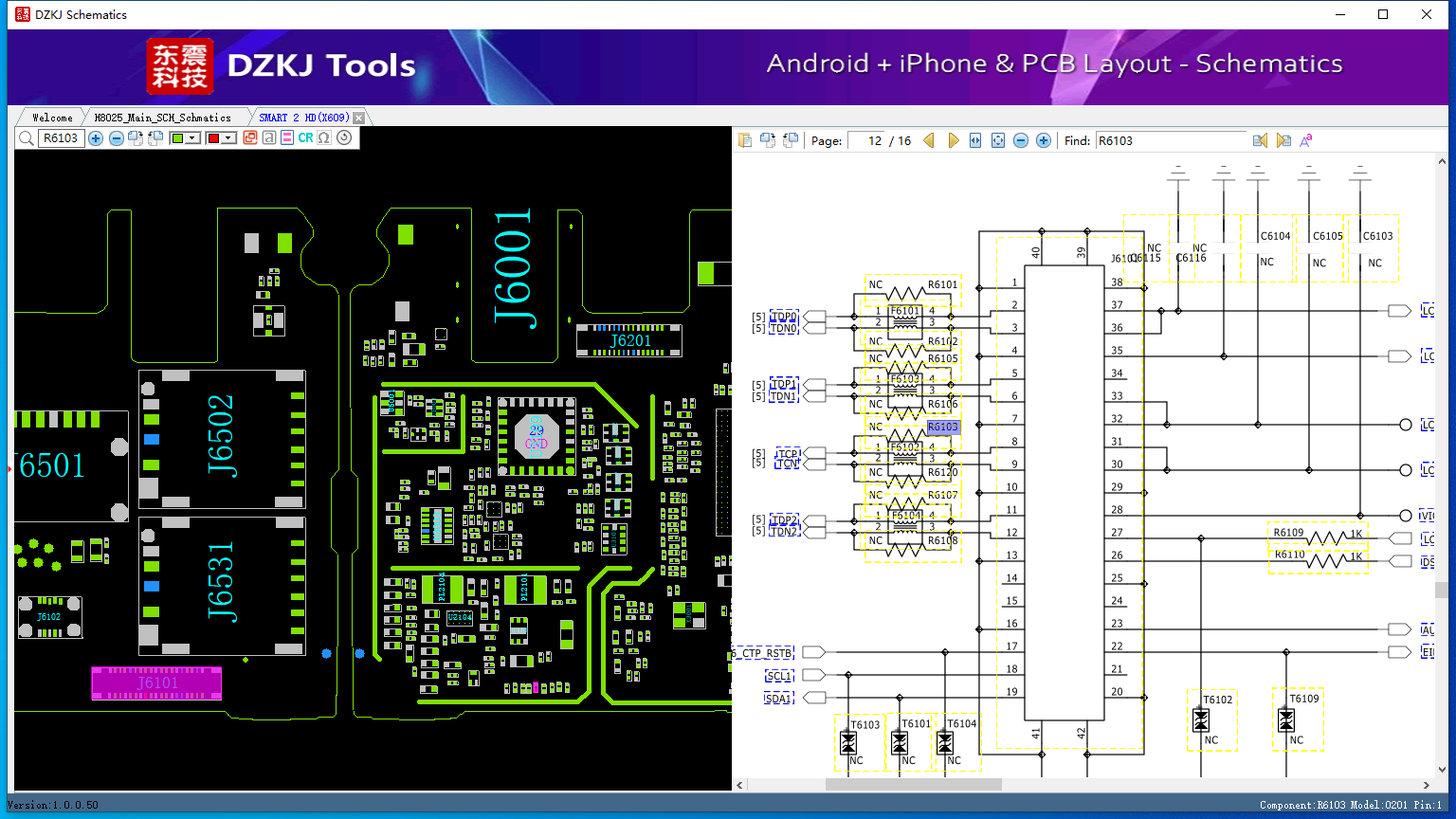Viewport: 1456px width, 819px height.
Task: Click the schematic horizontal scrollbar thumb
Action: click(913, 785)
